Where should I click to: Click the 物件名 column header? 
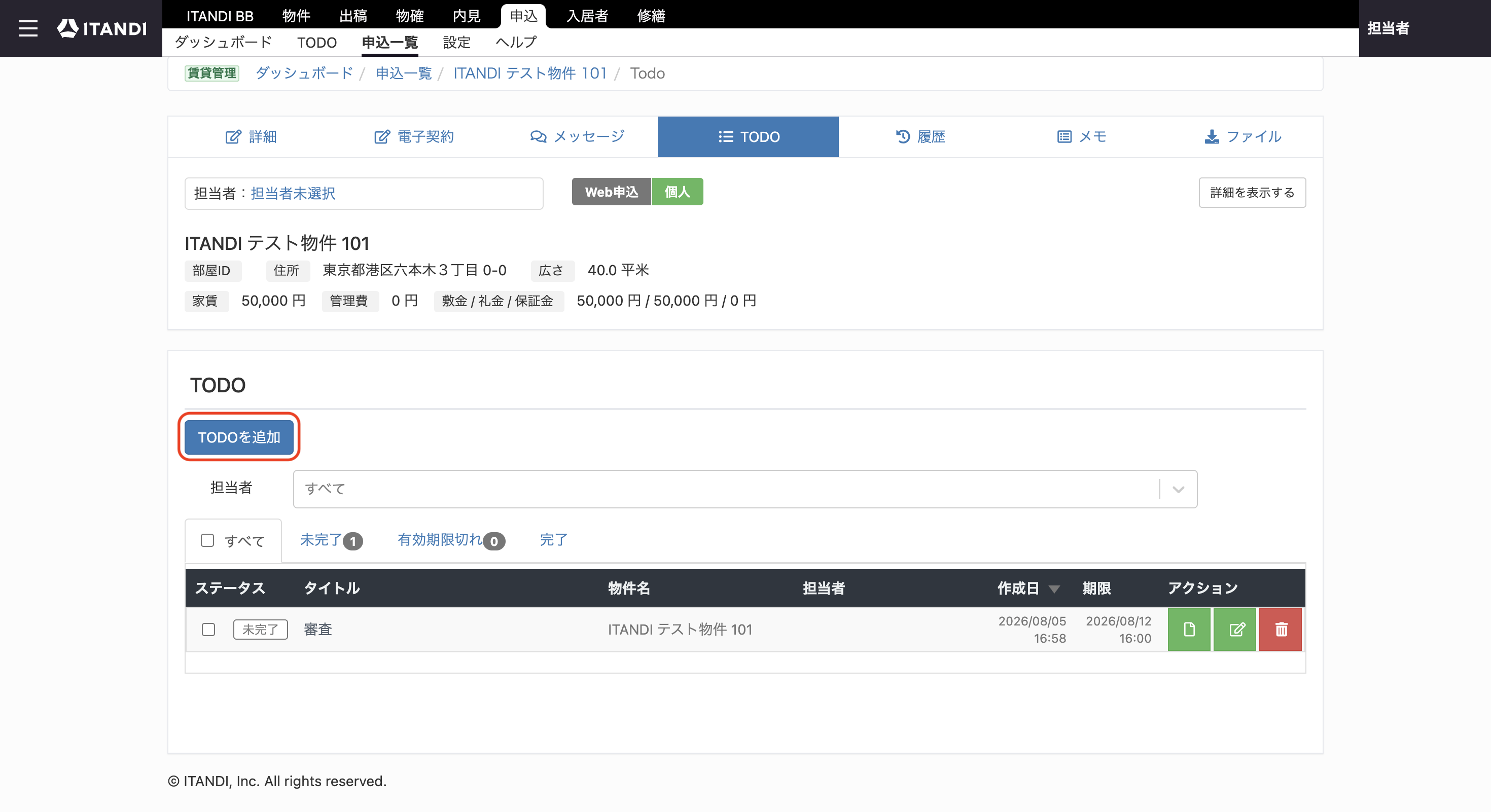click(x=629, y=589)
